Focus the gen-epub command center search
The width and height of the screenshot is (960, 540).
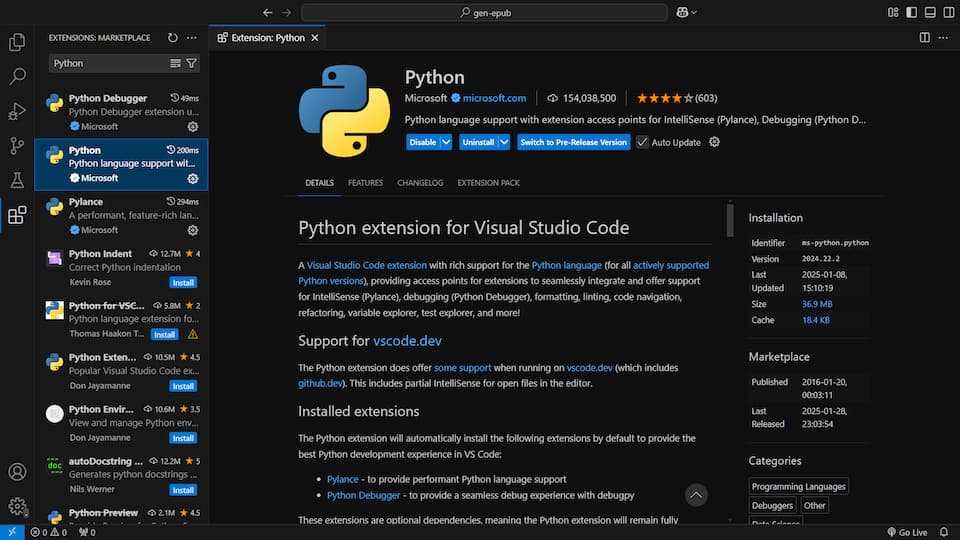click(484, 12)
